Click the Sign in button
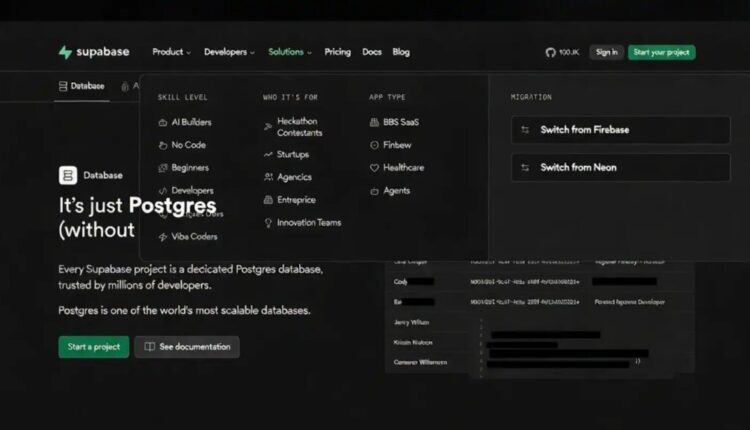750x430 pixels. (606, 52)
